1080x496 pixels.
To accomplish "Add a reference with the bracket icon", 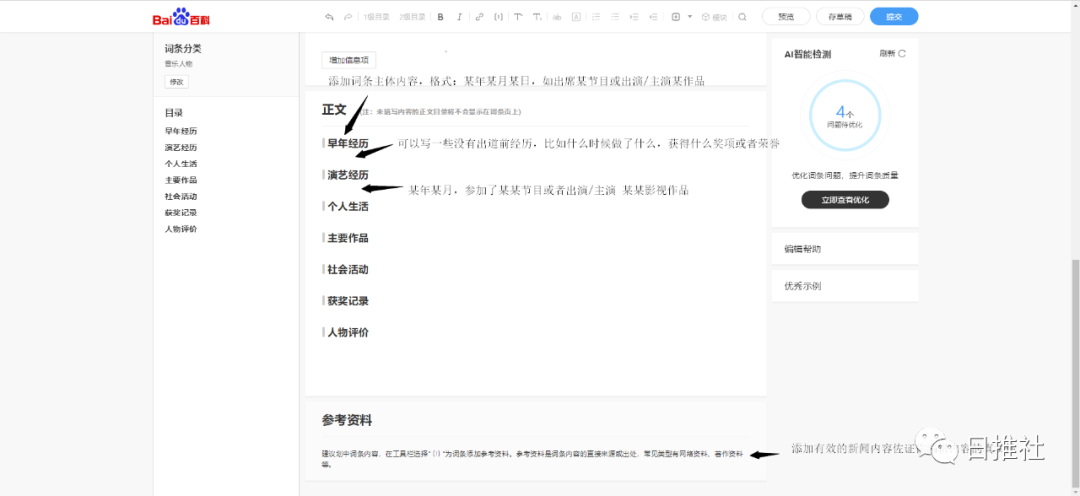I will pos(497,17).
